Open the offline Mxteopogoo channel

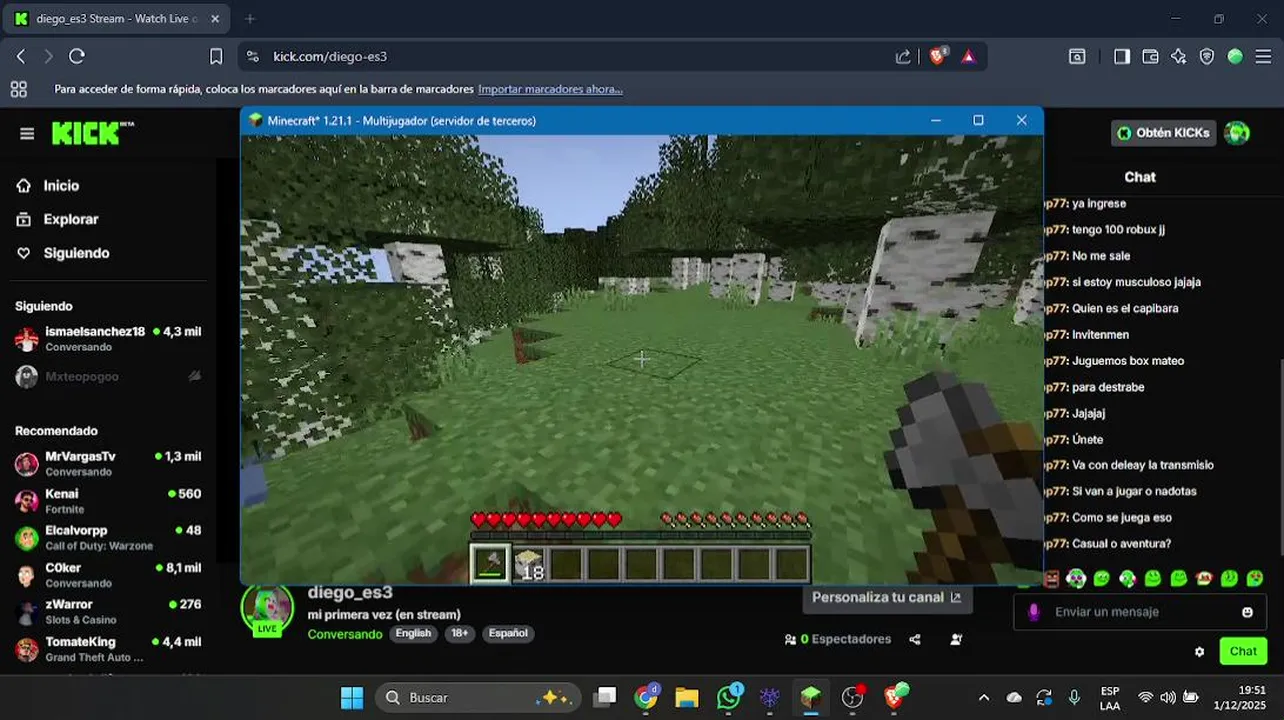(x=108, y=376)
